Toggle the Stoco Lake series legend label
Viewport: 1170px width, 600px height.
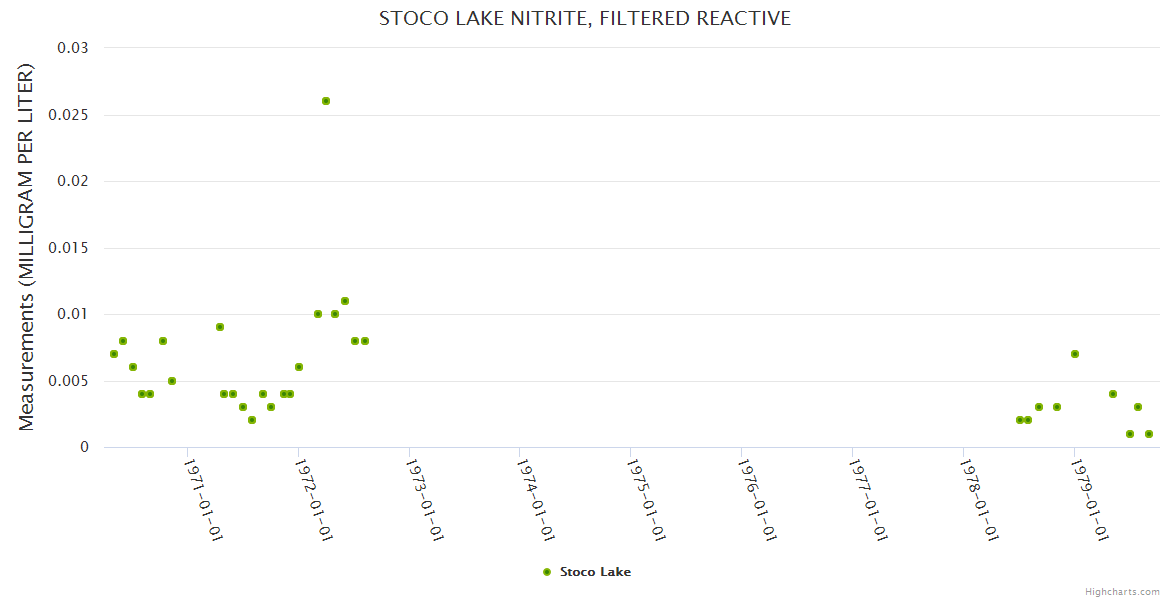point(595,572)
